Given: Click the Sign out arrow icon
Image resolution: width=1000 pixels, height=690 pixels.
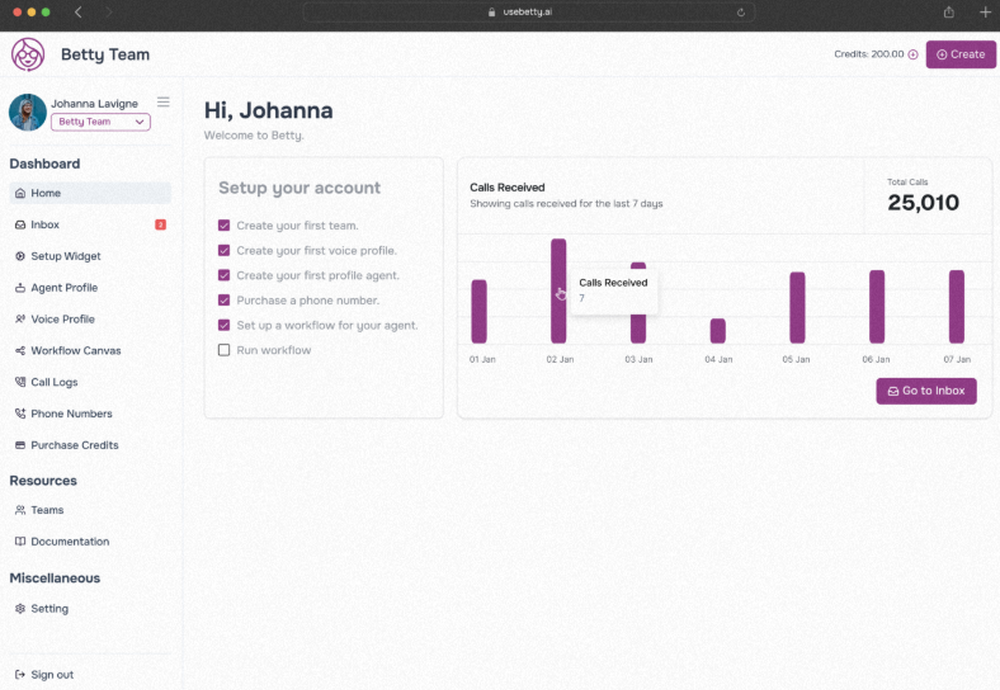Looking at the screenshot, I should (20, 675).
